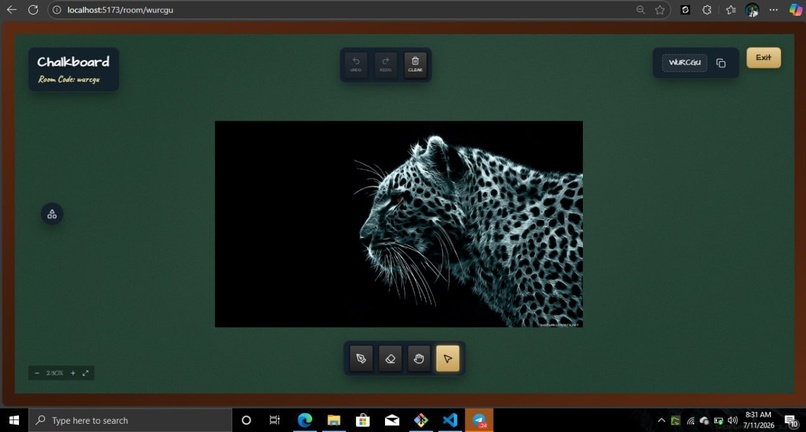Image resolution: width=806 pixels, height=432 pixels.
Task: Add this page to favorites
Action: coord(660,10)
